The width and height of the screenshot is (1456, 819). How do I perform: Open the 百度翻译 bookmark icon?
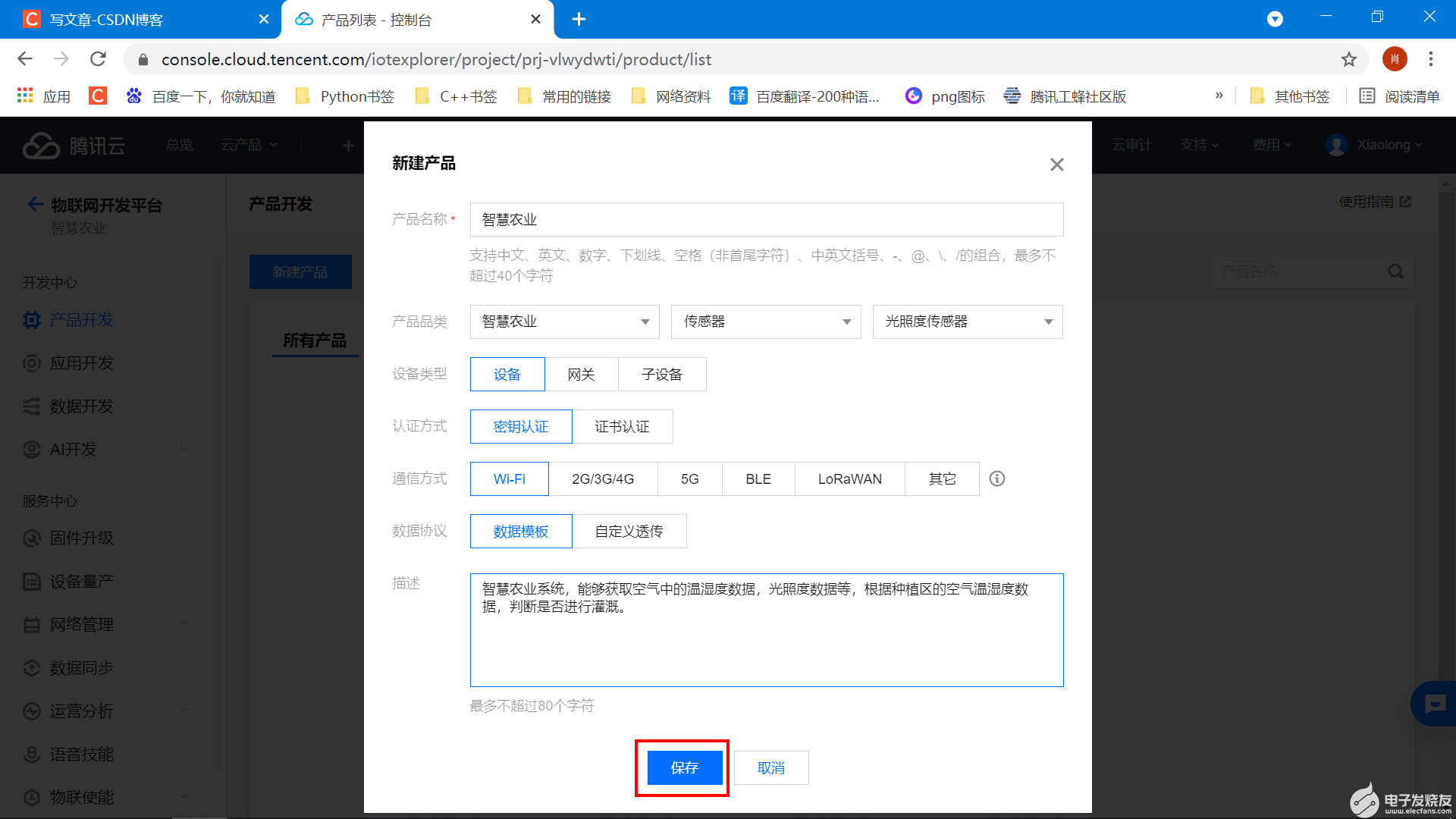click(x=738, y=96)
